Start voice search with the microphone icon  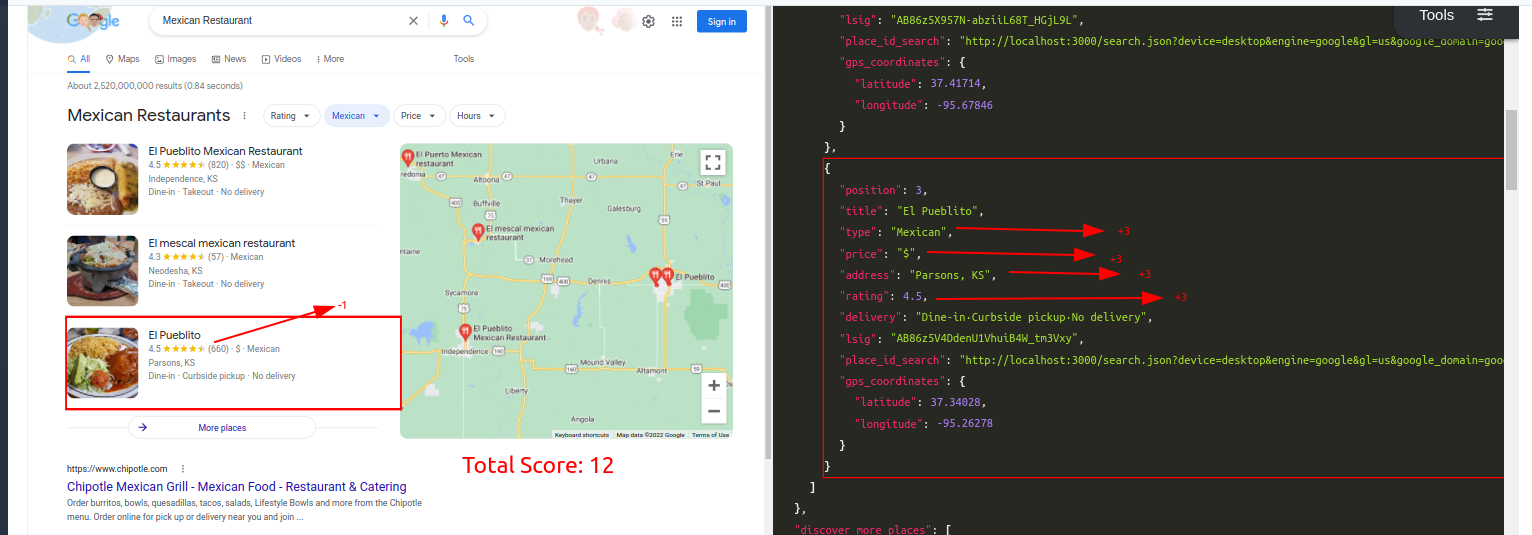(x=444, y=20)
